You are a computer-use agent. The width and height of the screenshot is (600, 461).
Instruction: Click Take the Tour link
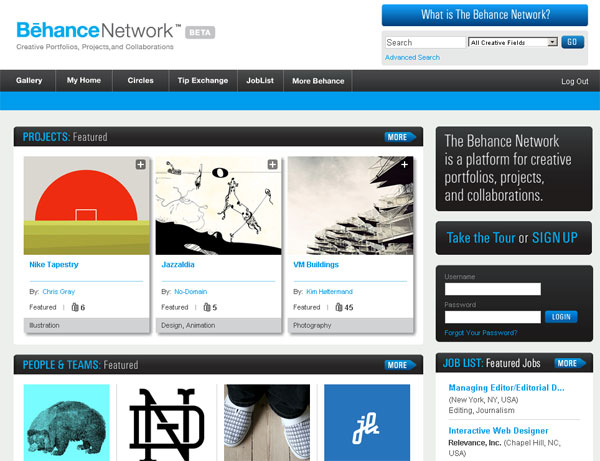[481, 238]
